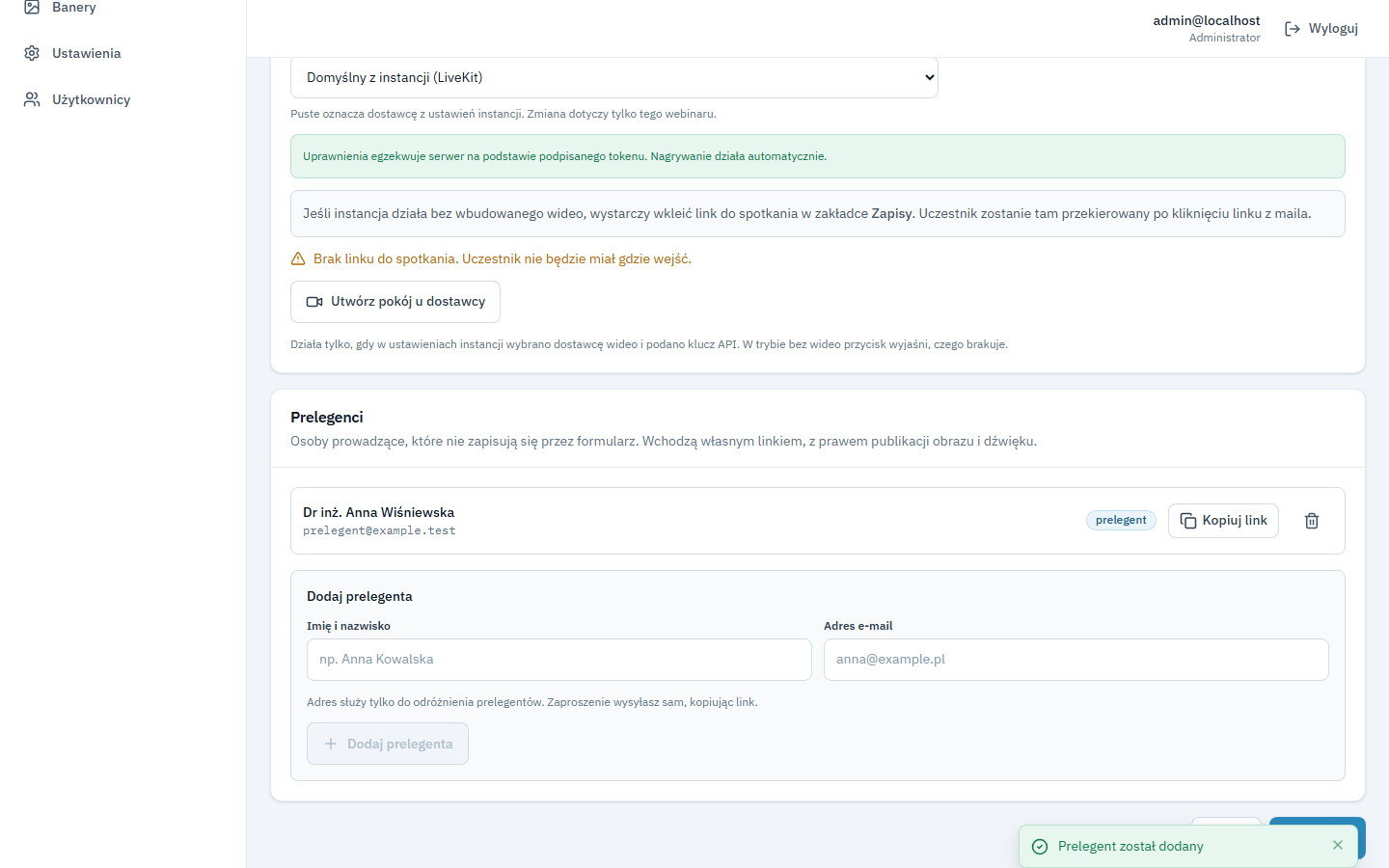Viewport: 1389px width, 868px height.
Task: Click Utwórz pokój u dostawcy button
Action: [x=395, y=302]
